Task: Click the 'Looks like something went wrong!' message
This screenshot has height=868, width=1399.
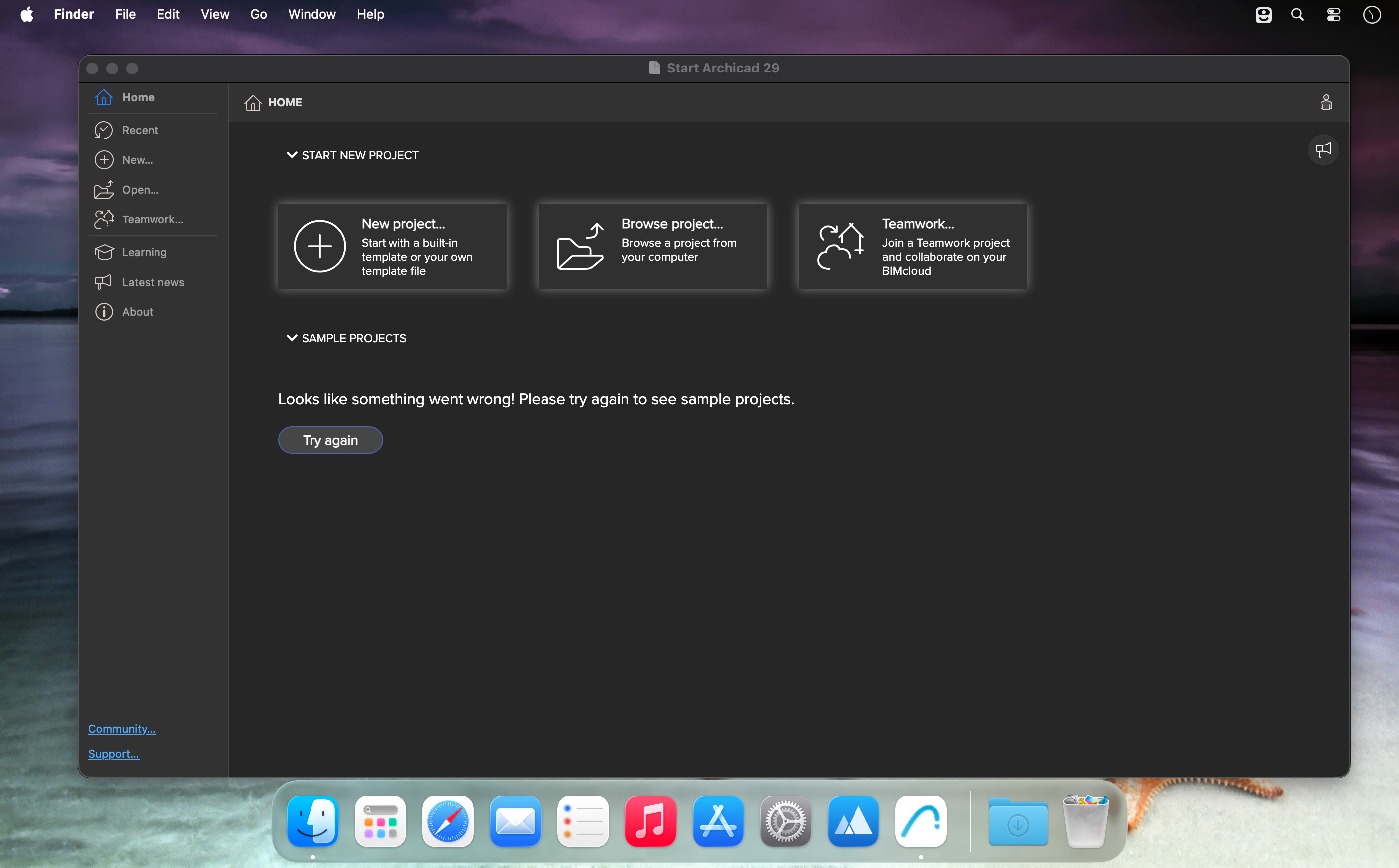Action: [537, 400]
